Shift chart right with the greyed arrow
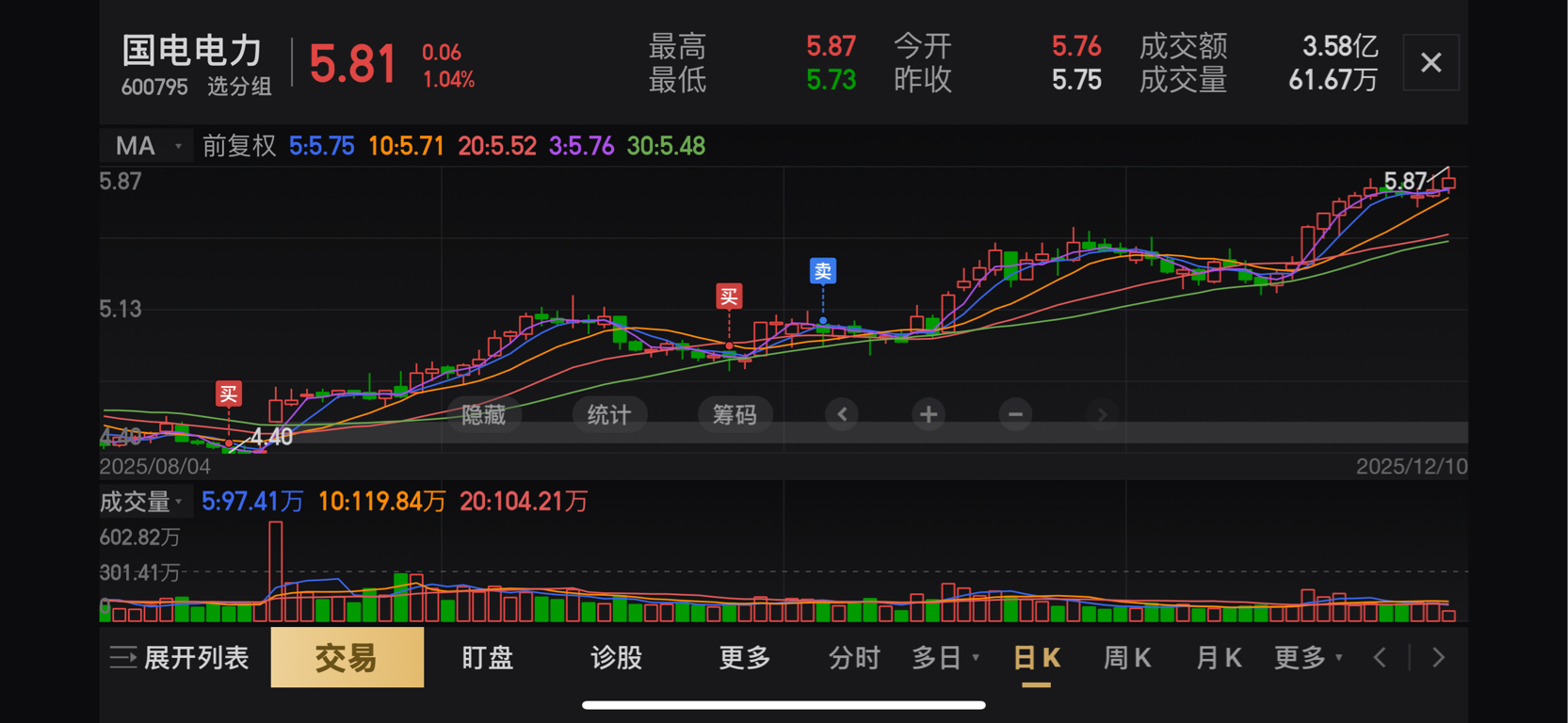 click(x=1102, y=414)
